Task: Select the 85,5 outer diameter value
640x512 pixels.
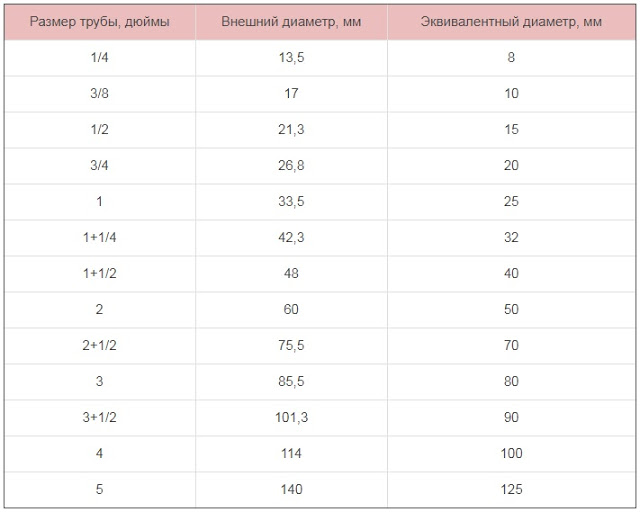Action: point(291,382)
